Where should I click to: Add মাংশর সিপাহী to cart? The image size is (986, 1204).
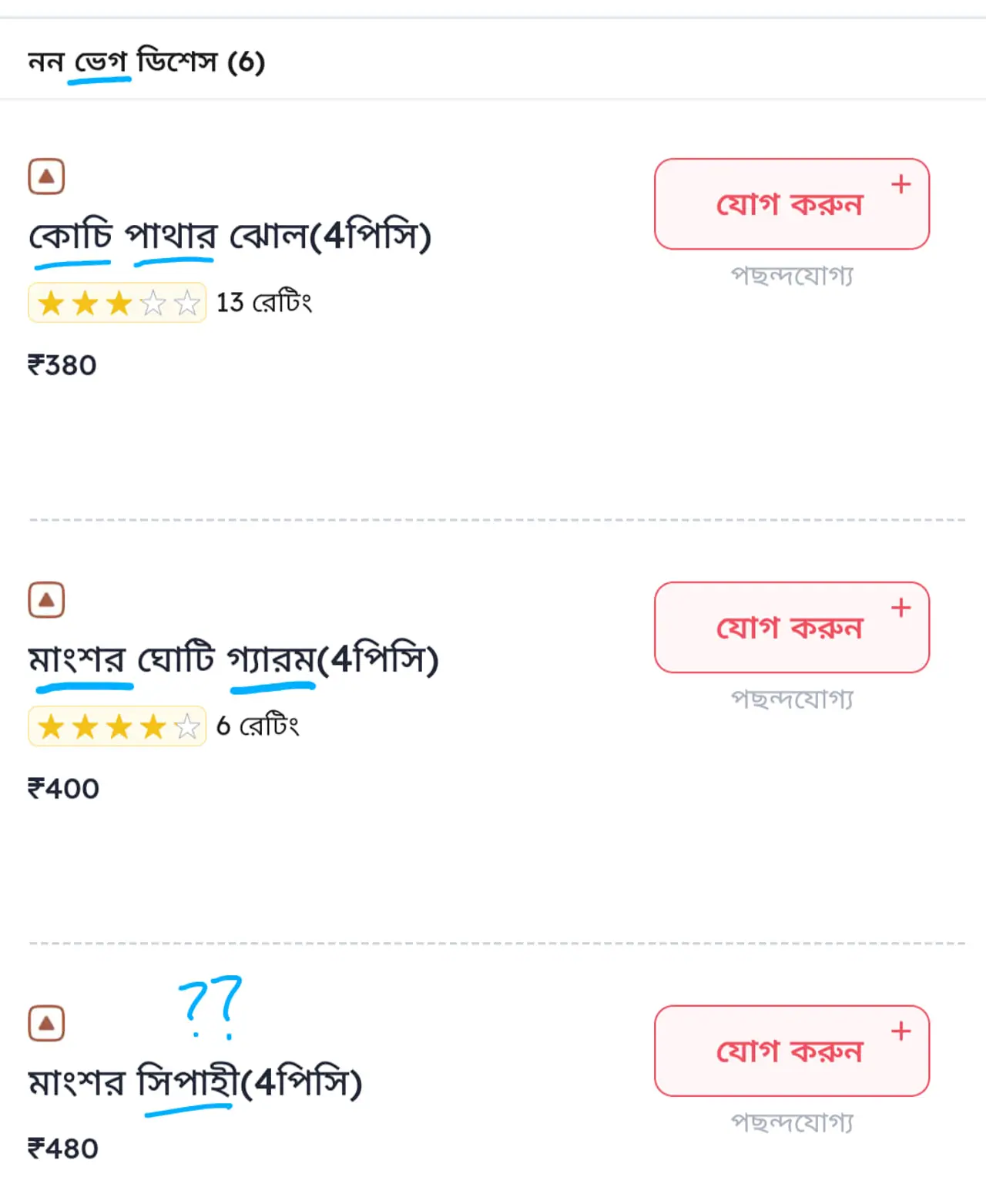tap(790, 1051)
